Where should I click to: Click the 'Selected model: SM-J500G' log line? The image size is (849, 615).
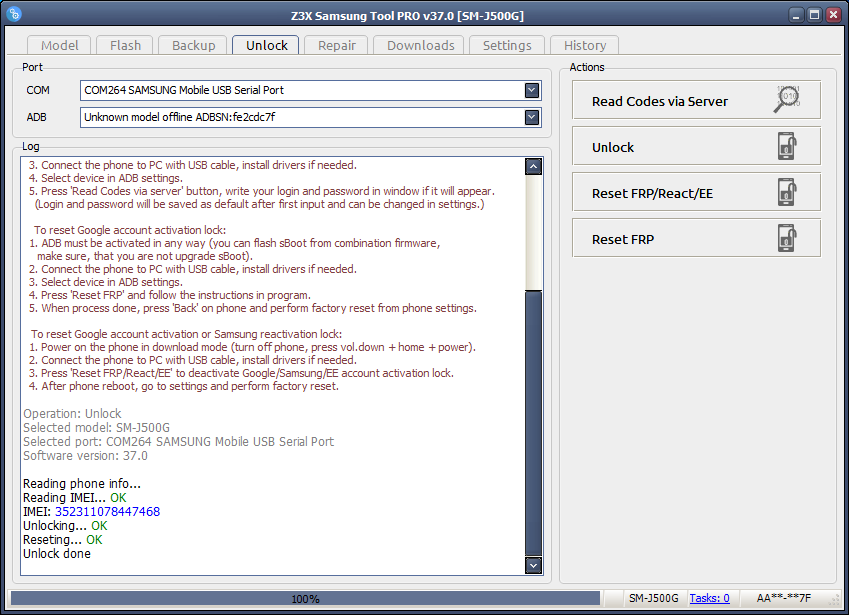tap(96, 428)
